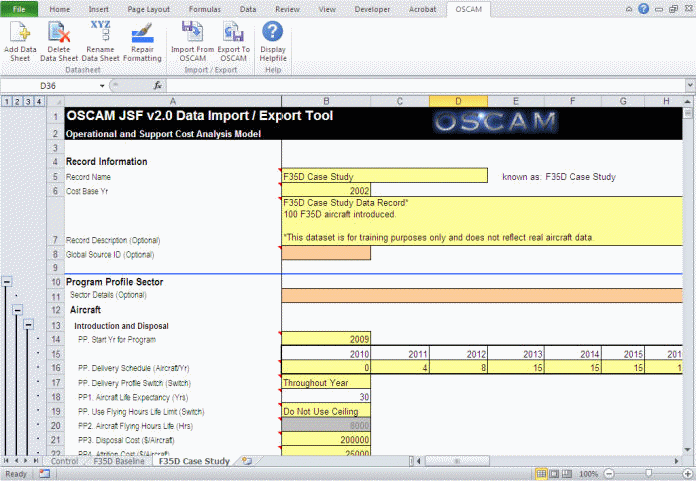The height and width of the screenshot is (481, 696).
Task: Select the Disposal Cost cell 200000
Action: 326,439
